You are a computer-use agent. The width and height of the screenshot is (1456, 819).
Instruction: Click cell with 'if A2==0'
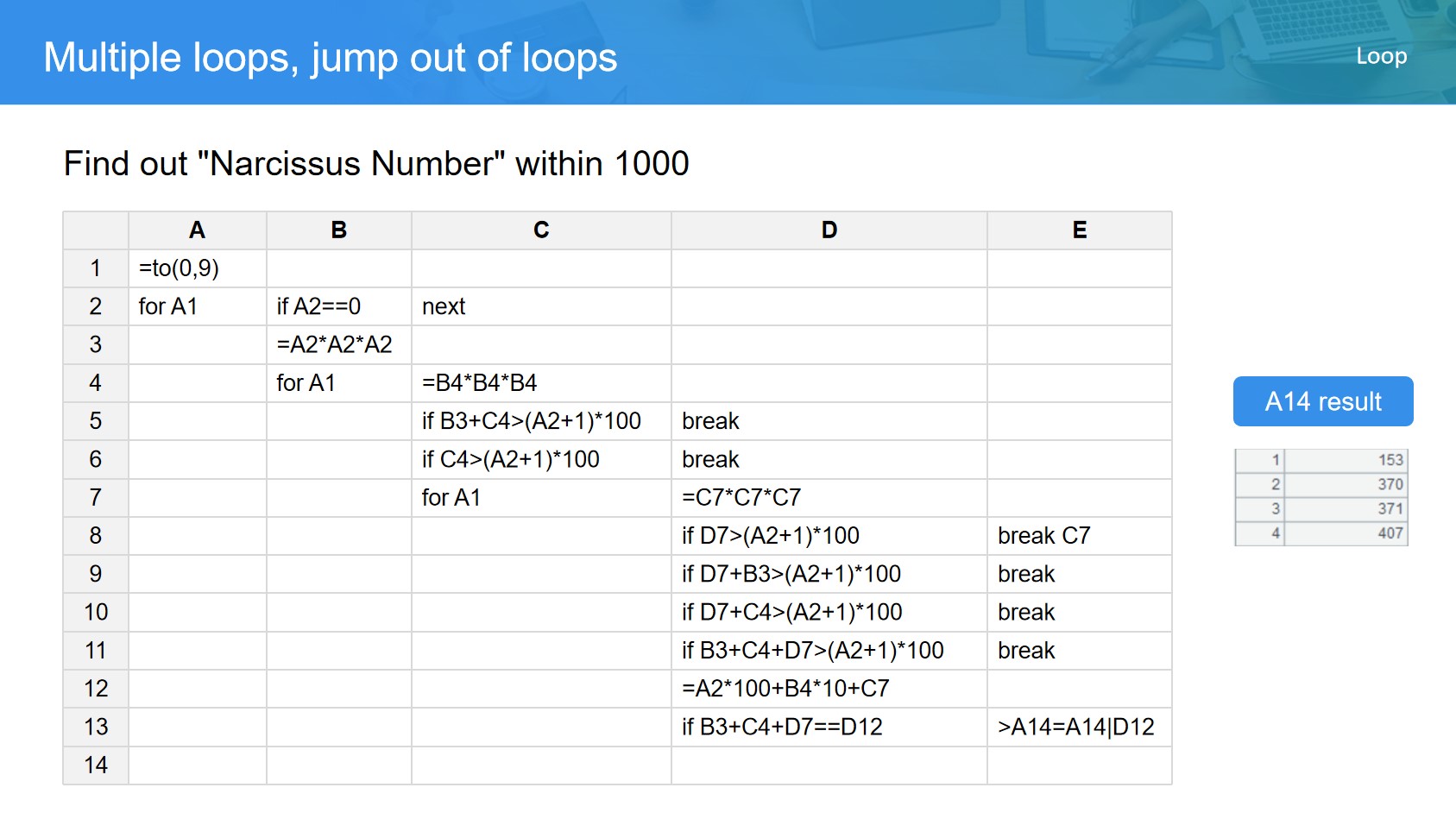pyautogui.click(x=338, y=306)
